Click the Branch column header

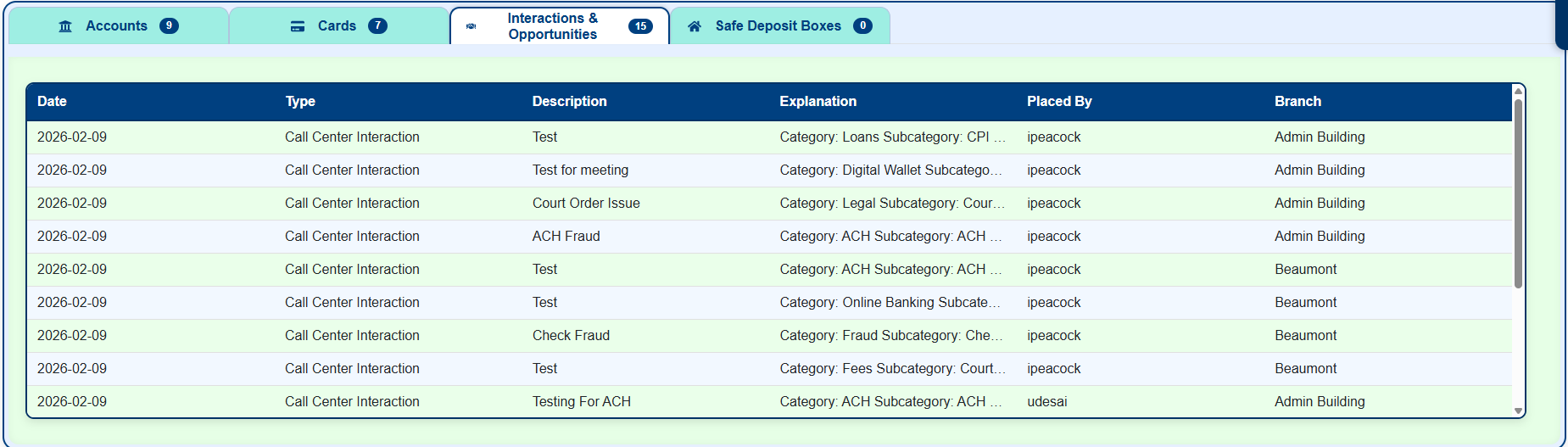click(x=1297, y=101)
